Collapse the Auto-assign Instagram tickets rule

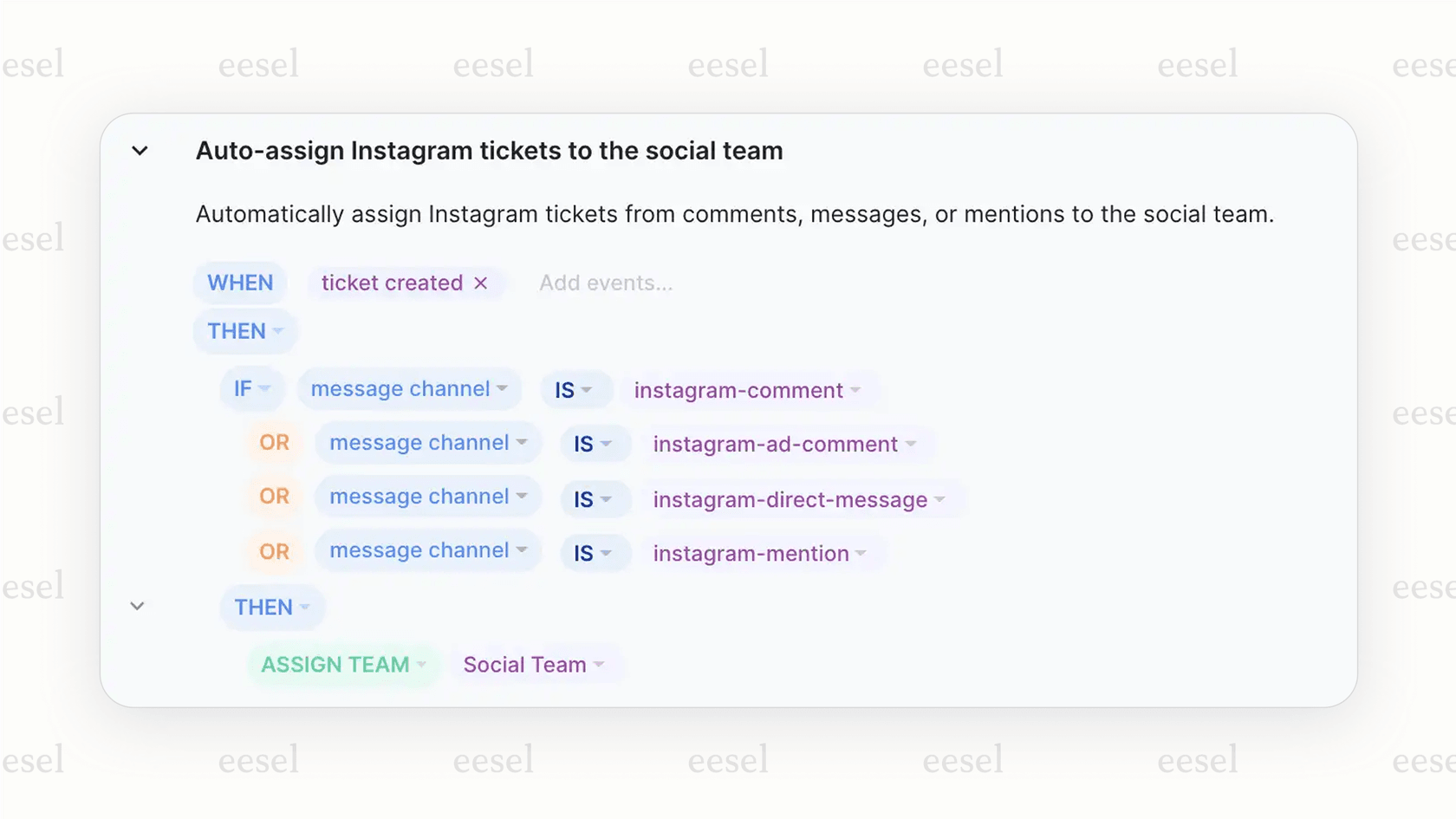pos(140,151)
